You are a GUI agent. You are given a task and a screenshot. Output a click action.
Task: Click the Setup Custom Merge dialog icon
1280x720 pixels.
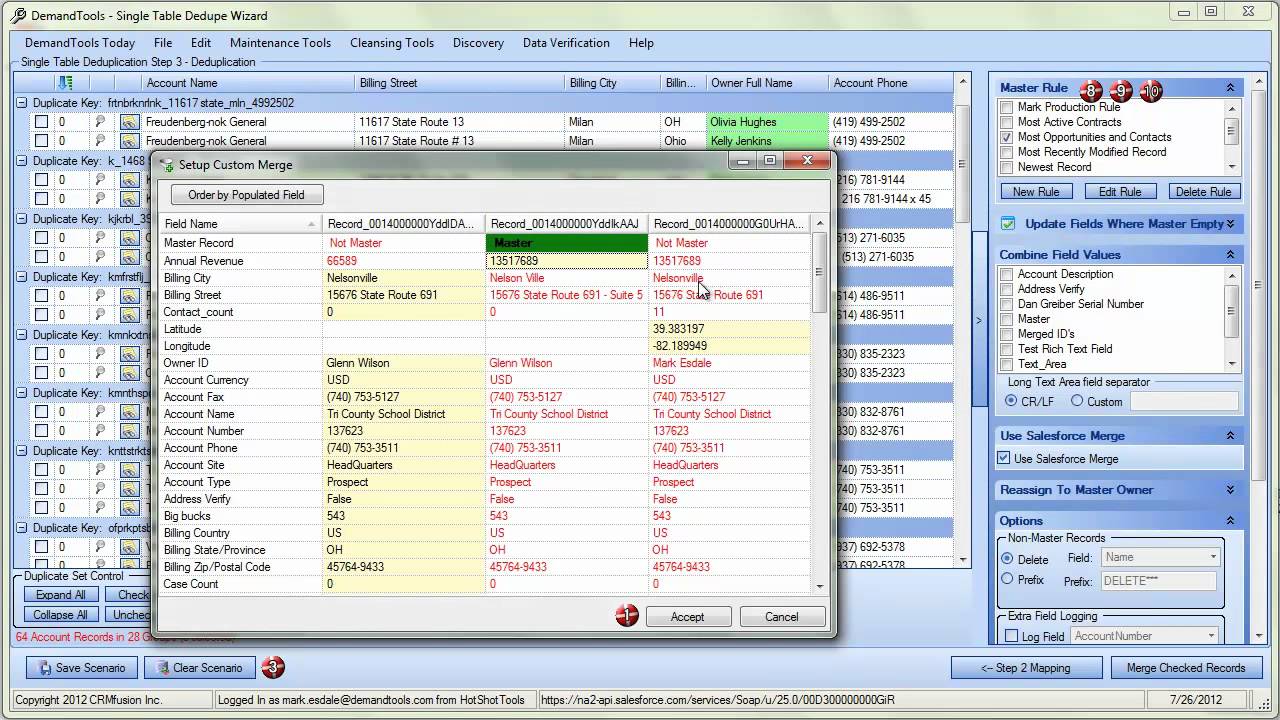(x=168, y=165)
